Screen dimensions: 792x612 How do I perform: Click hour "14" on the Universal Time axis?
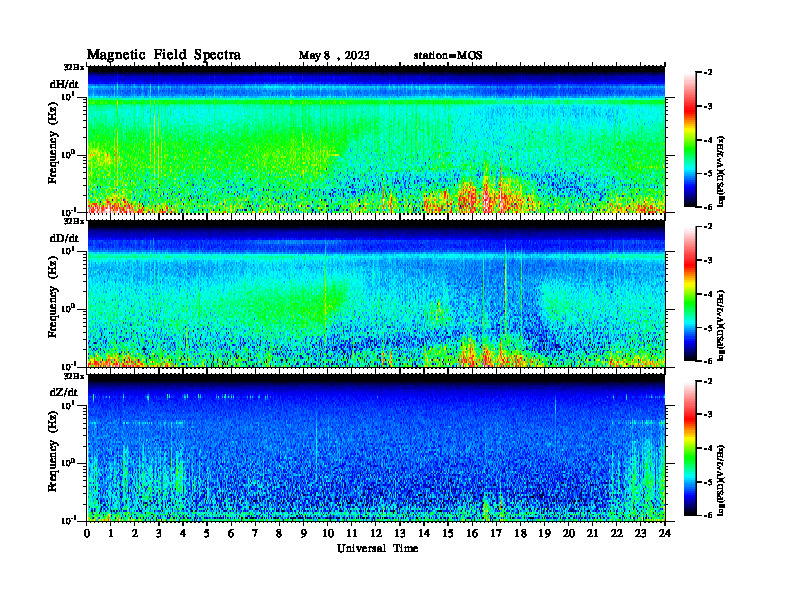pos(424,533)
